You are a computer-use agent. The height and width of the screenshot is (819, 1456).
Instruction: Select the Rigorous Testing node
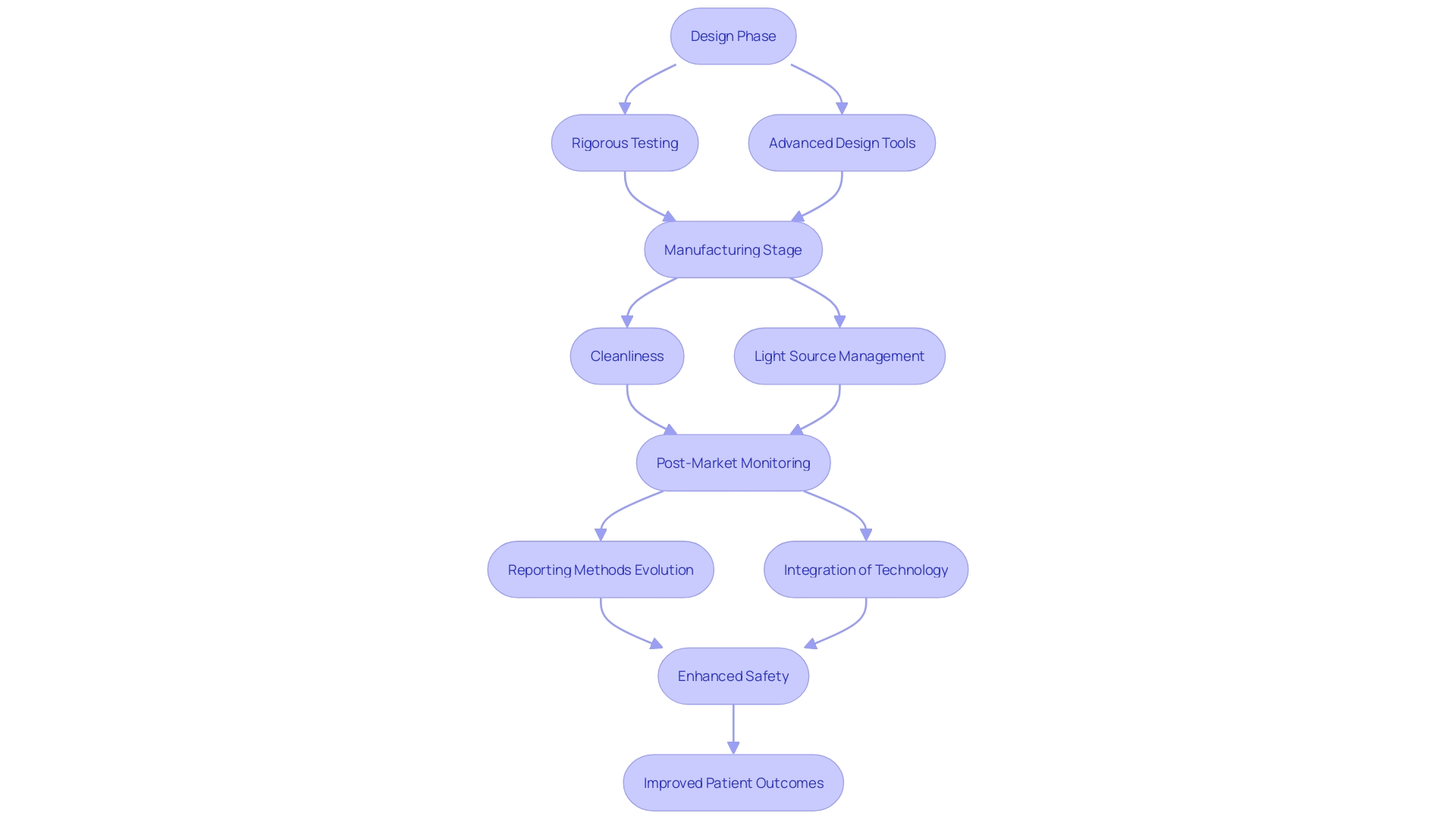pyautogui.click(x=624, y=142)
